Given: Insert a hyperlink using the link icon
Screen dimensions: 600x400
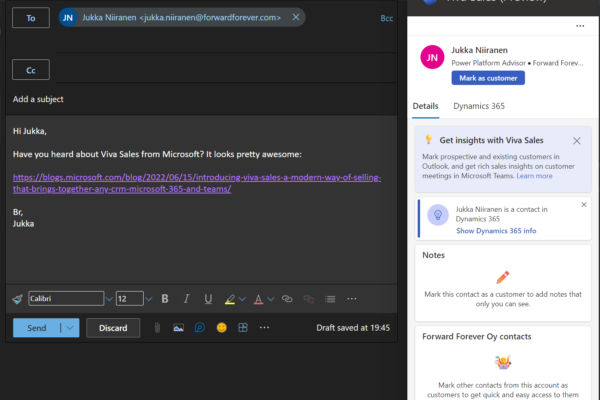Looking at the screenshot, I should 287,299.
